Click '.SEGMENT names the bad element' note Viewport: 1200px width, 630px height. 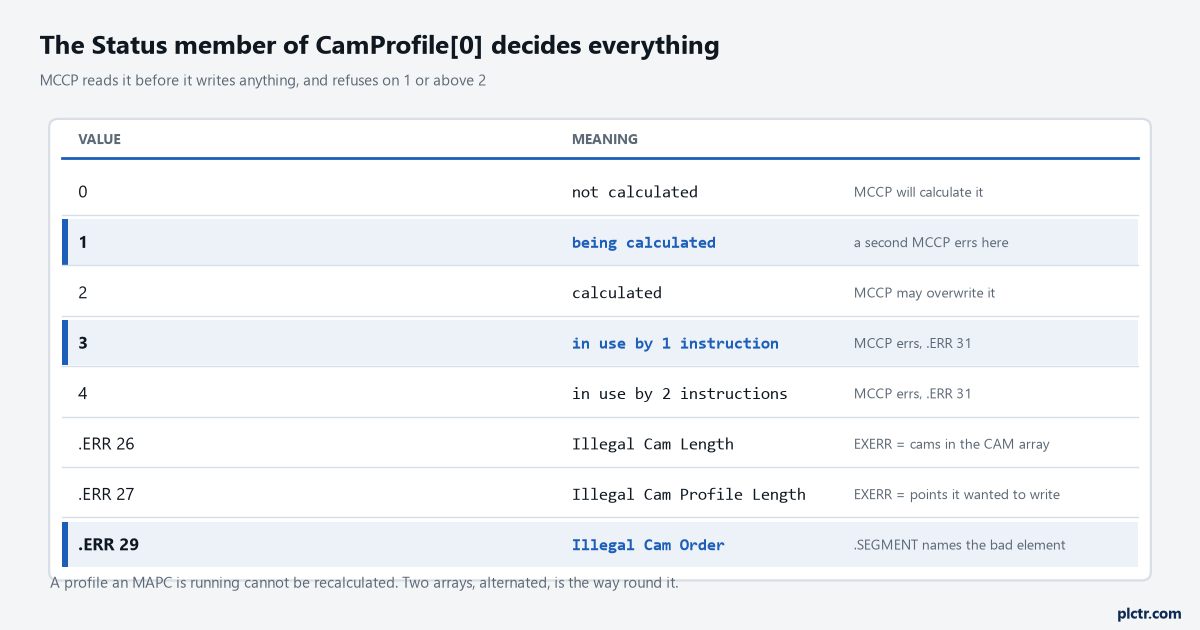[x=959, y=545]
